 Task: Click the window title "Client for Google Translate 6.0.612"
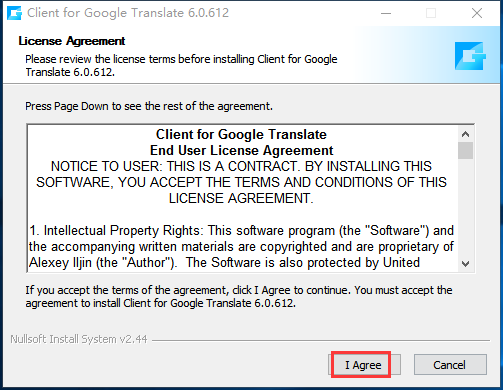[x=128, y=13]
